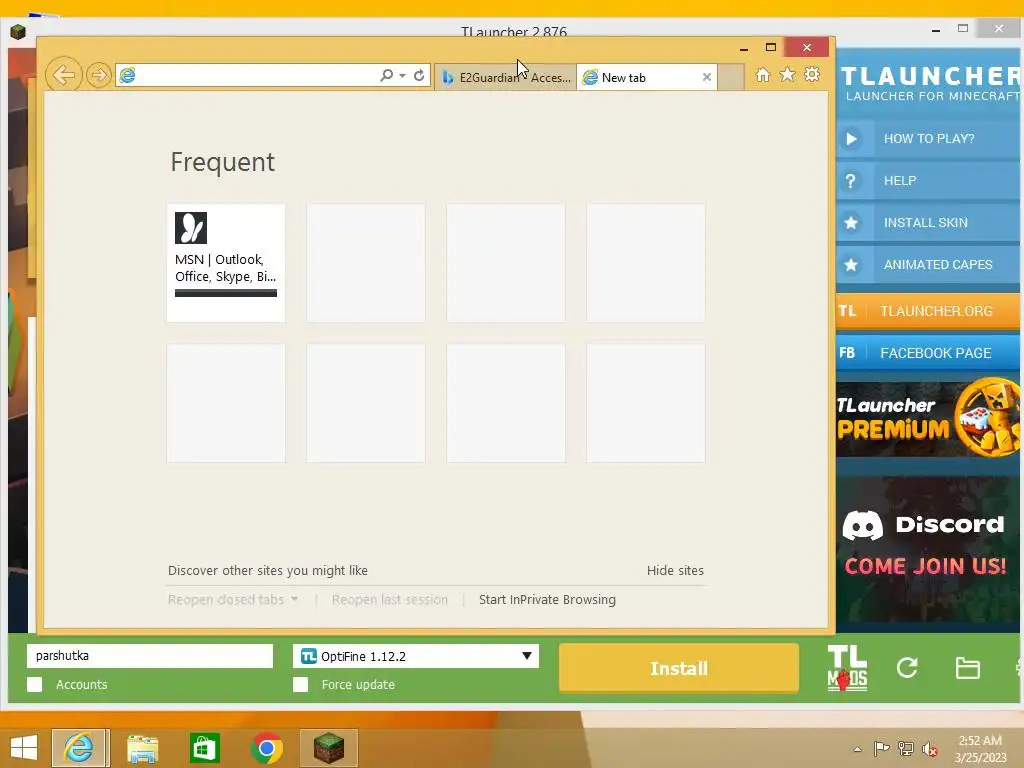Screen dimensions: 1024x768
Task: Launch Google Chrome from the taskbar
Action: tap(266, 748)
